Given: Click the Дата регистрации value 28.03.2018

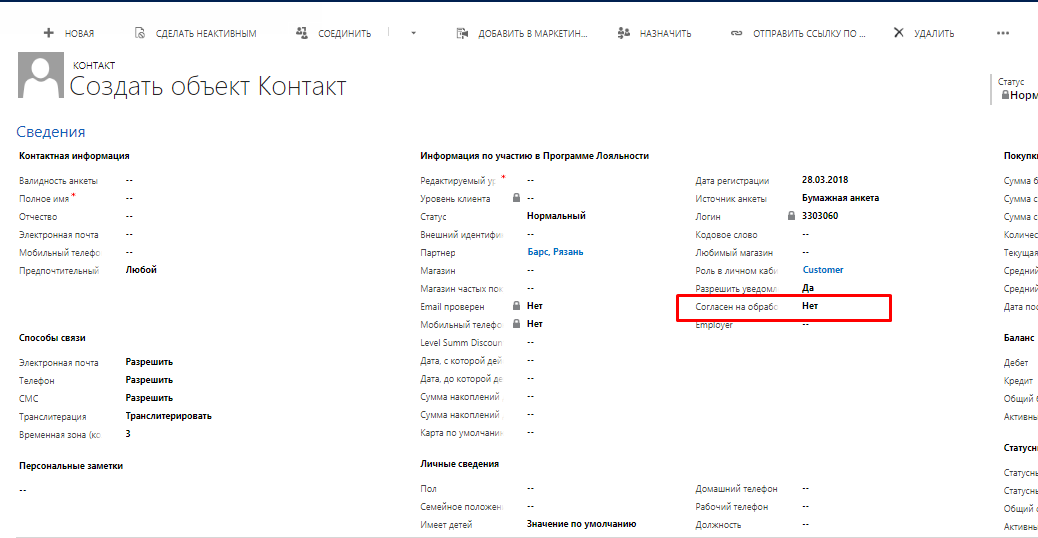Looking at the screenshot, I should pos(824,180).
